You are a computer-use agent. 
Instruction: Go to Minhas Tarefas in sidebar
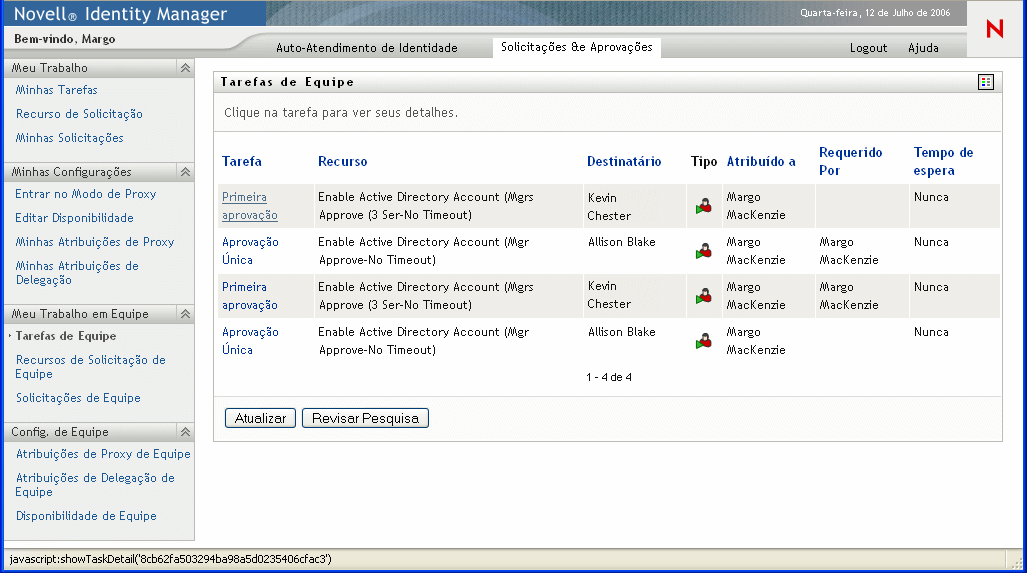(x=57, y=90)
